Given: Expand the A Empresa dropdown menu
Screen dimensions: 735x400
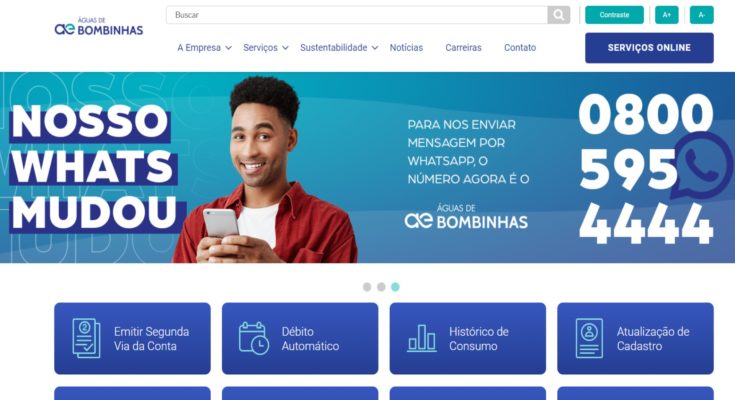Looking at the screenshot, I should point(204,48).
